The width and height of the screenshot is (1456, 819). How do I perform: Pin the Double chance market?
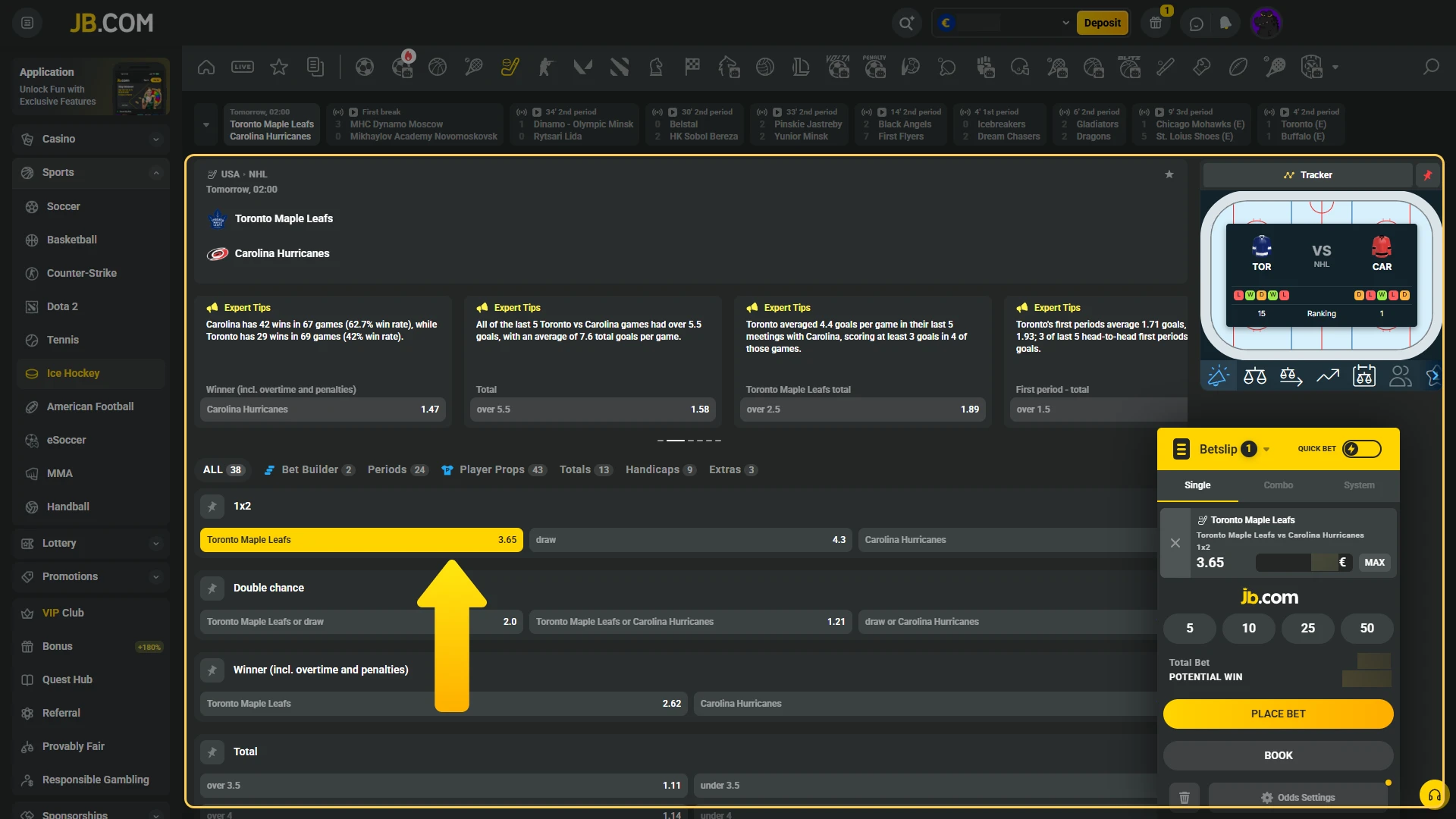[212, 588]
